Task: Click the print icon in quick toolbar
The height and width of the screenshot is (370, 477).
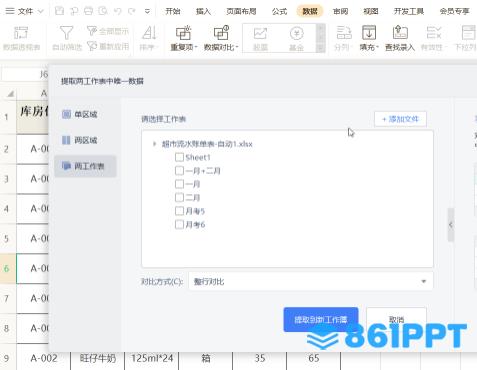Action: coord(88,11)
